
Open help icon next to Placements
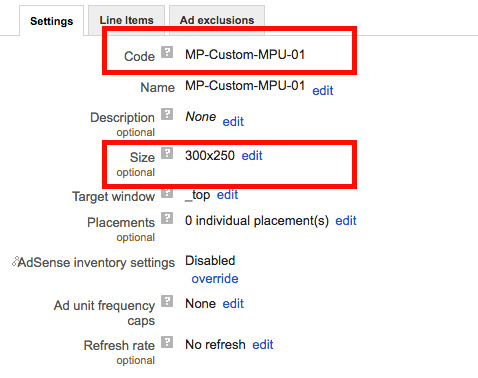coord(167,218)
